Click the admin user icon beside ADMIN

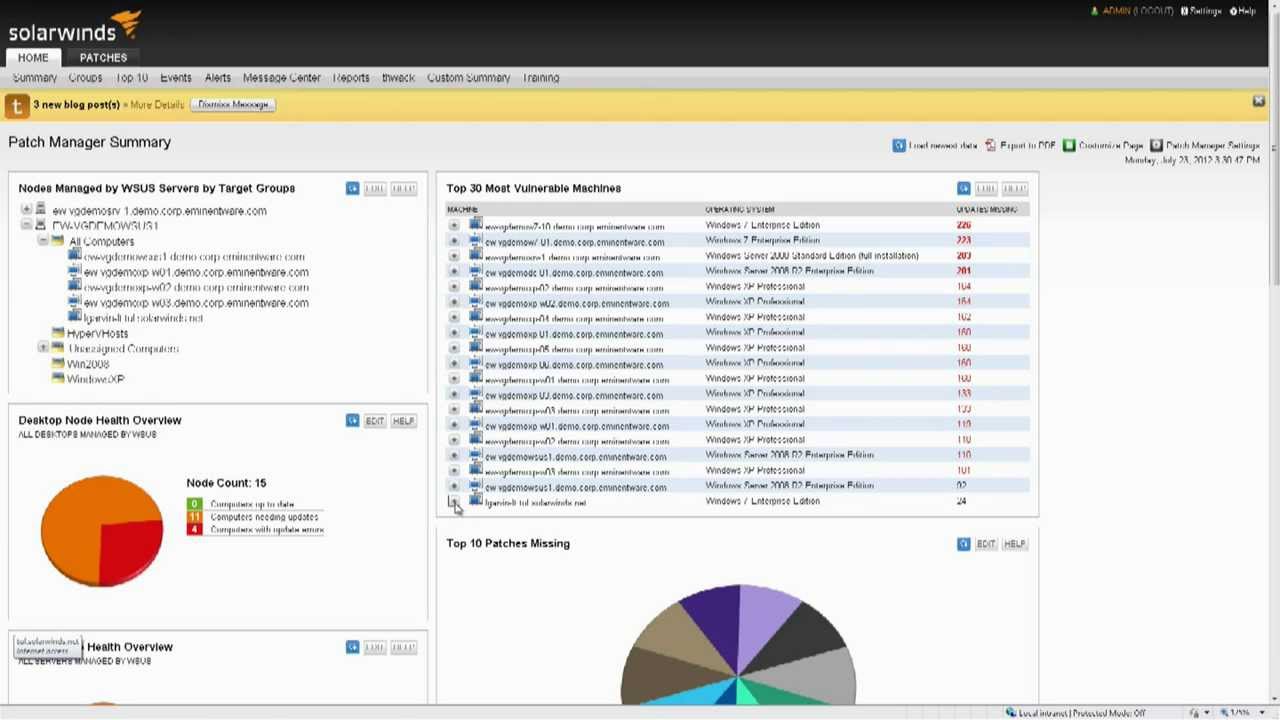click(x=1095, y=11)
